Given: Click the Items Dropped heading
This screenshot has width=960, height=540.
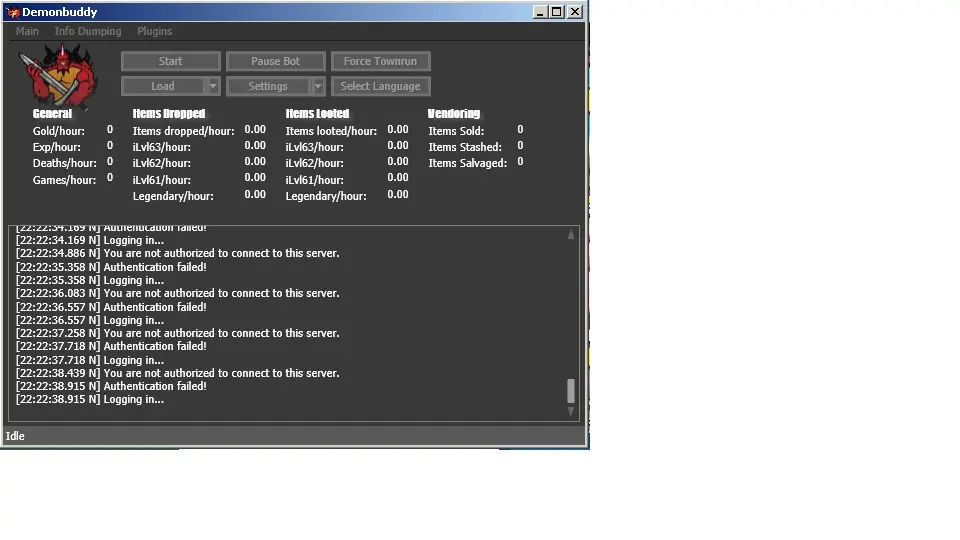Looking at the screenshot, I should click(x=168, y=114).
